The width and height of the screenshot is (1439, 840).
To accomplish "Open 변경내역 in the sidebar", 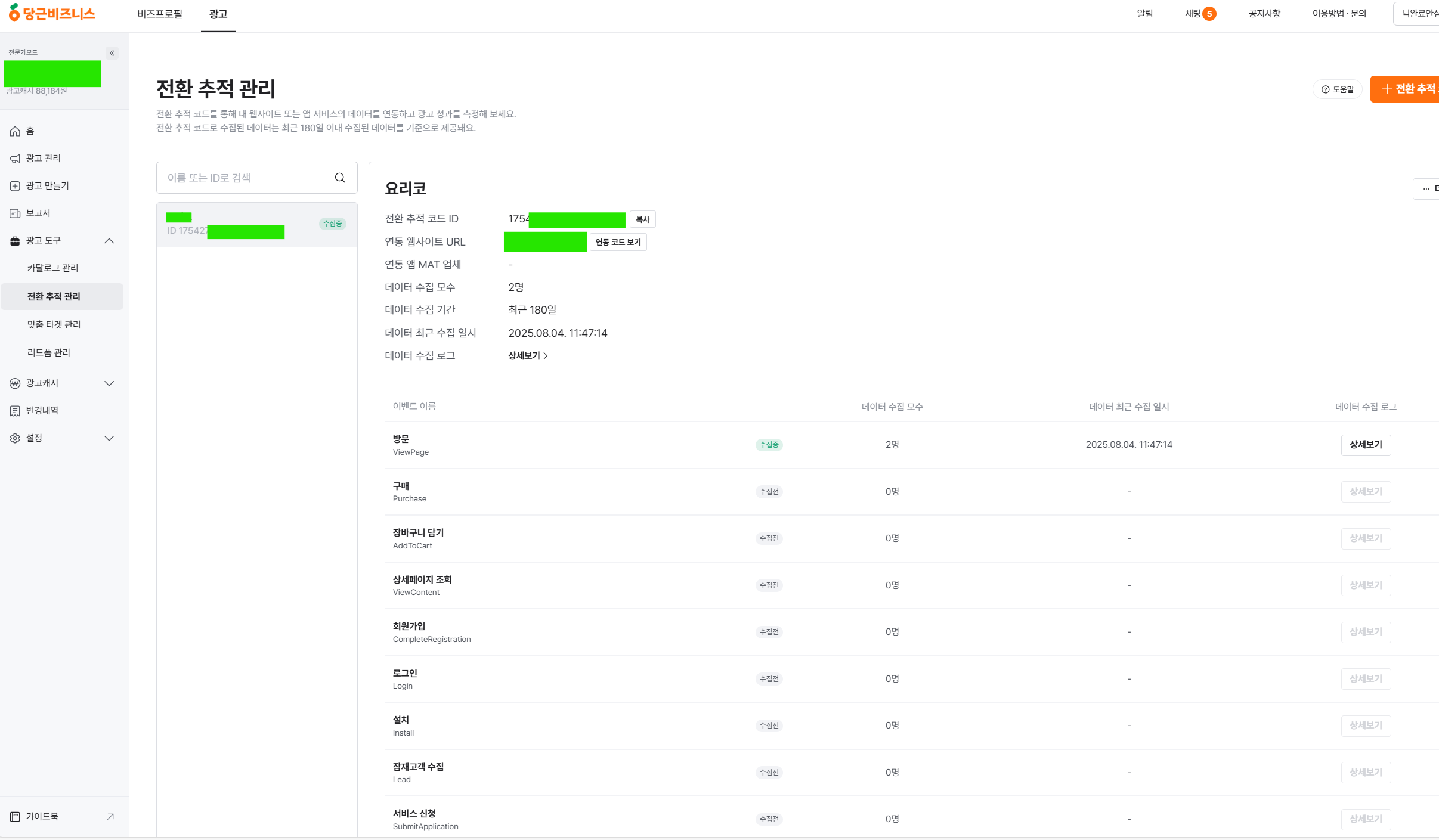I will coord(42,410).
